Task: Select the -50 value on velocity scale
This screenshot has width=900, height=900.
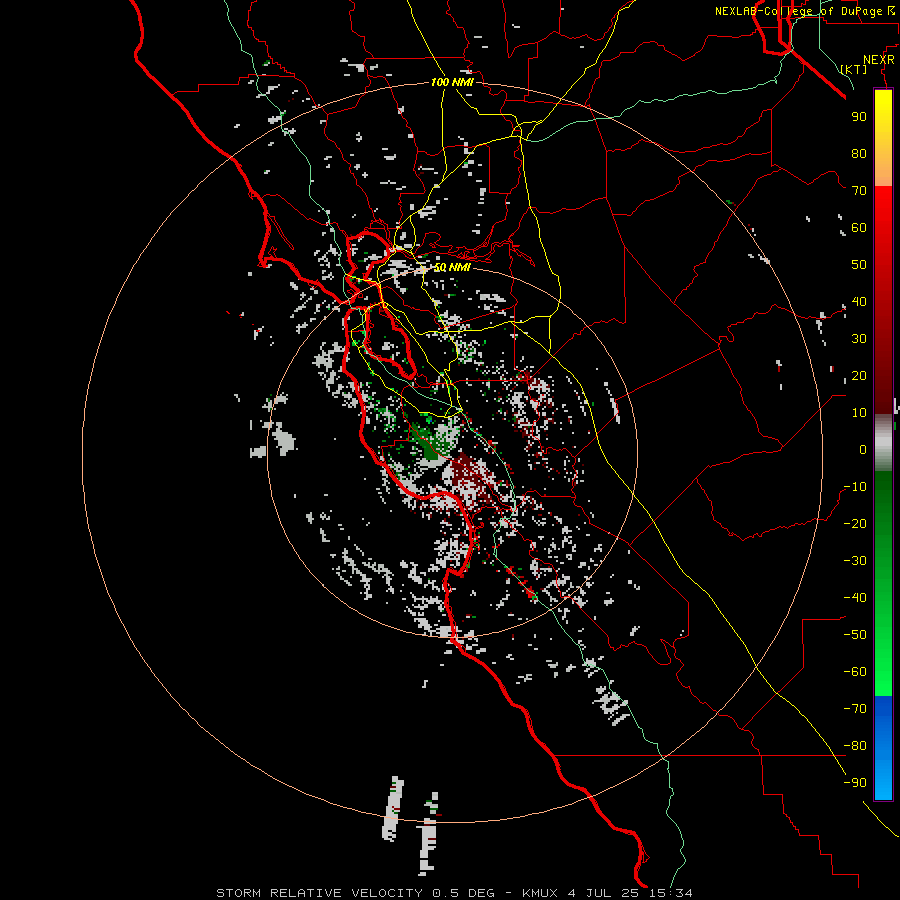Action: coord(855,635)
